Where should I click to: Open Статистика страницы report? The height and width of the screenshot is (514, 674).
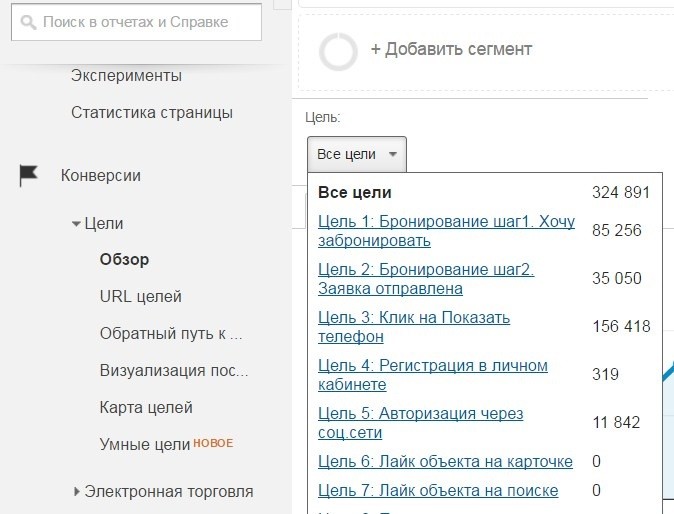[x=152, y=113]
